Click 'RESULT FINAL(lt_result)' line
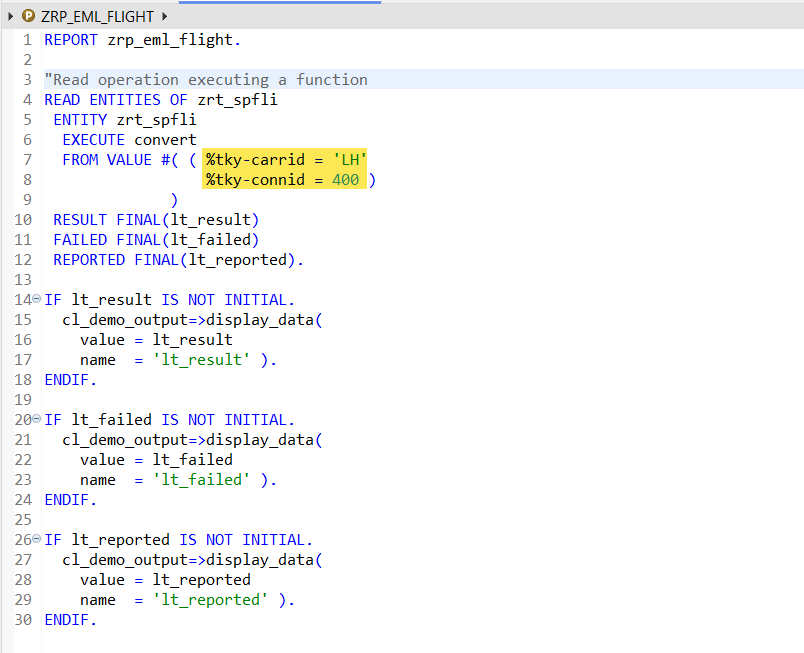 (156, 219)
